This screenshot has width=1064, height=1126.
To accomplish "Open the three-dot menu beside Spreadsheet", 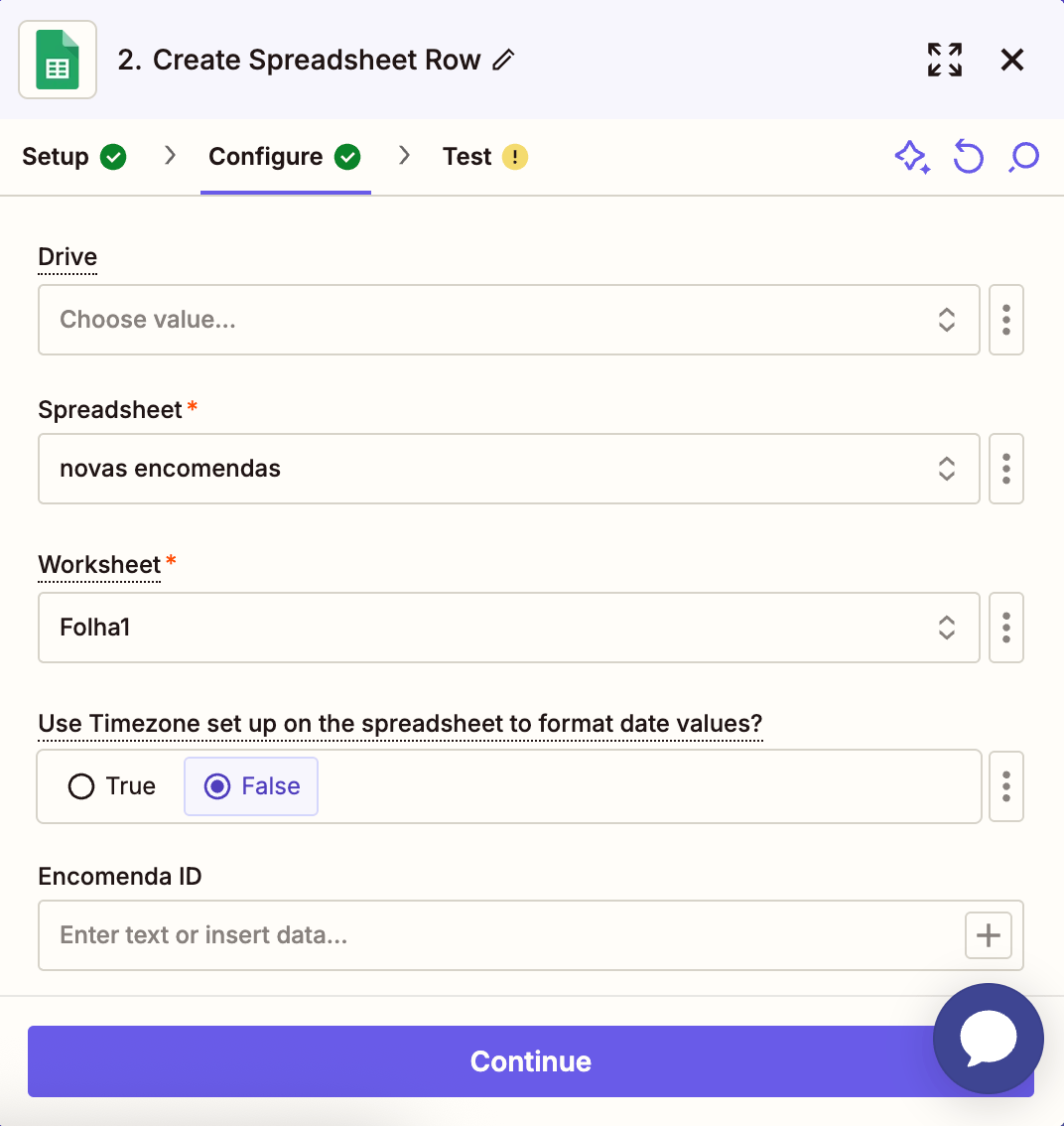I will click(1006, 469).
